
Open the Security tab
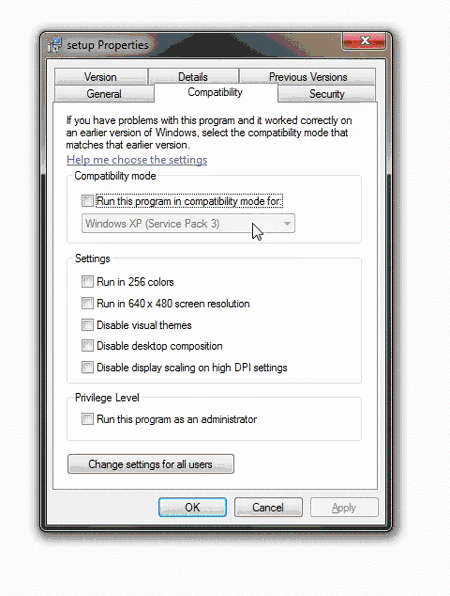(326, 94)
